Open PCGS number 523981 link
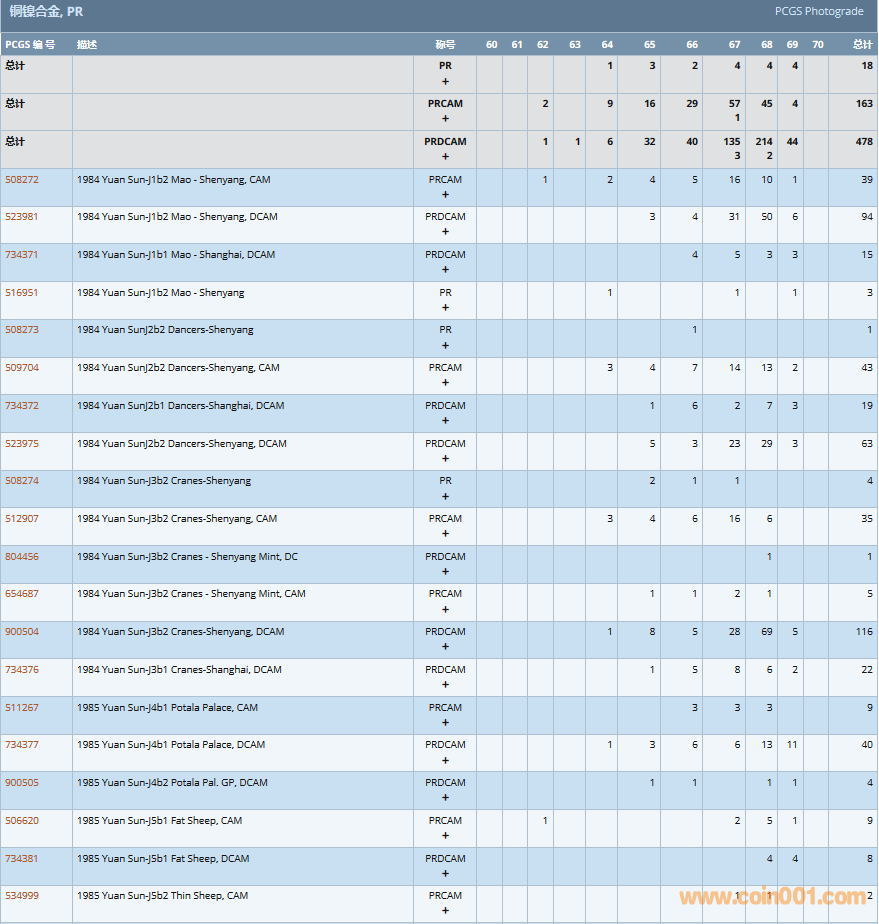Image resolution: width=879 pixels, height=924 pixels. click(x=22, y=217)
